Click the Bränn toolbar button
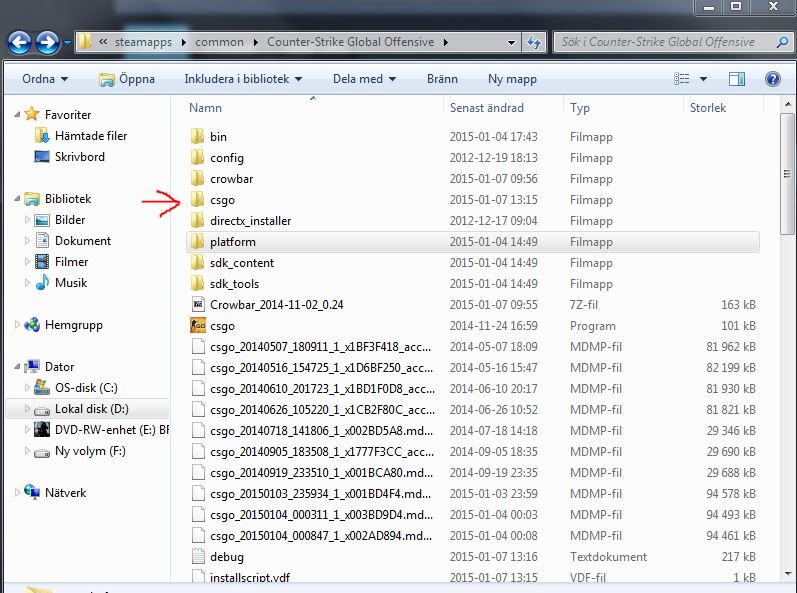Viewport: 797px width, 593px height. [x=442, y=79]
